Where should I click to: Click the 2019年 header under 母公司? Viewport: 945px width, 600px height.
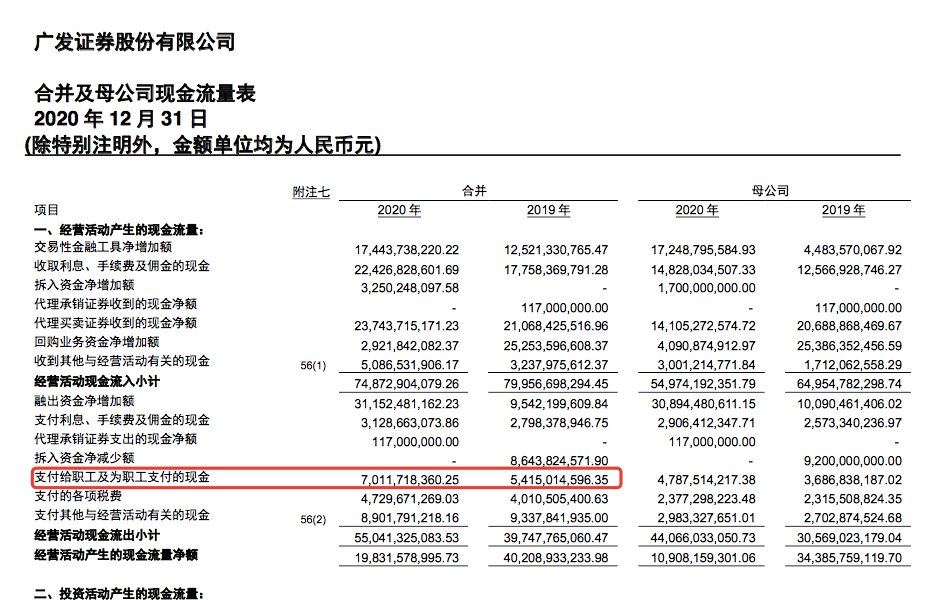pyautogui.click(x=843, y=210)
